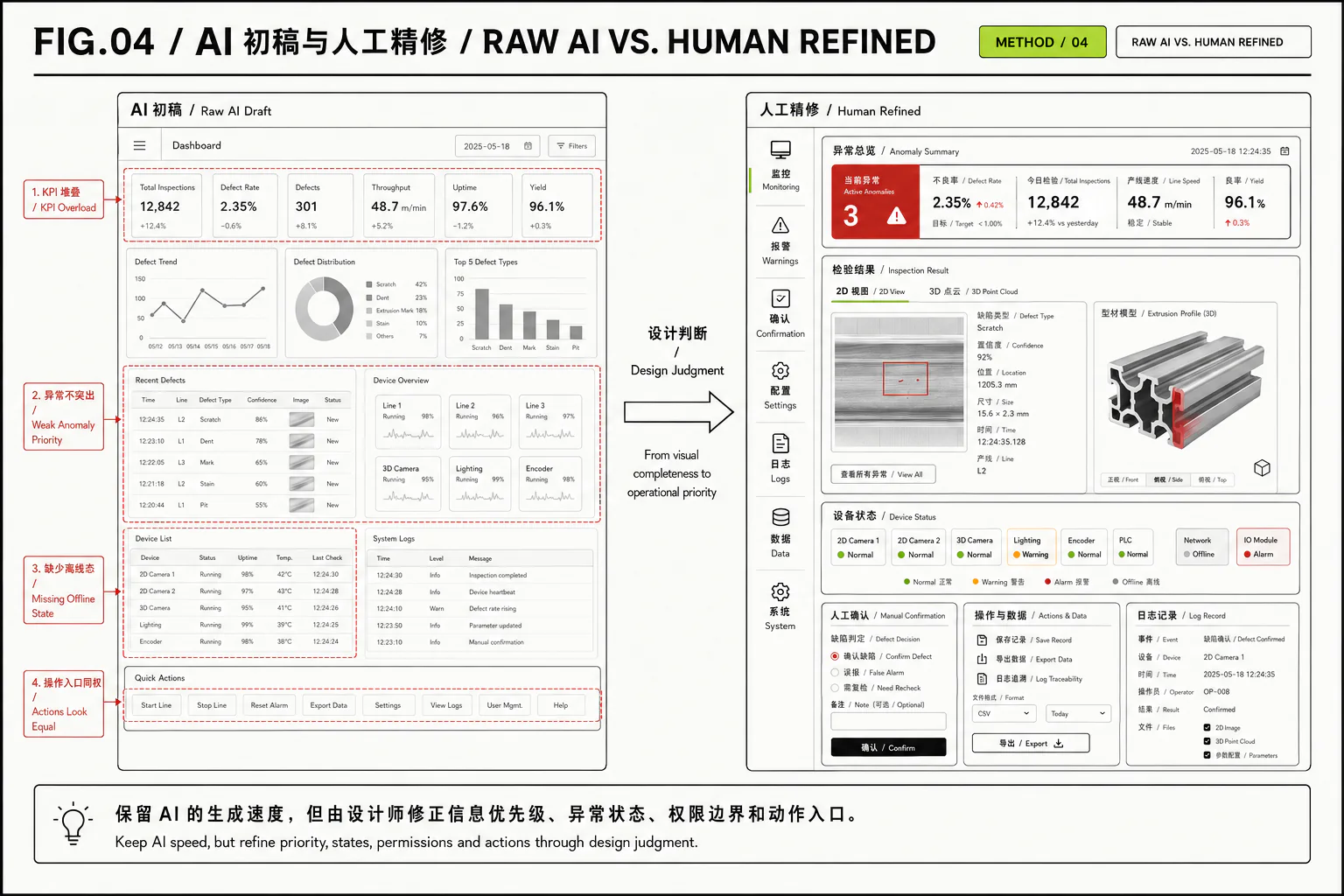This screenshot has height=896, width=1344.
Task: Click the RAW AI VS. HUMAN REFINED tag
Action: [1213, 42]
